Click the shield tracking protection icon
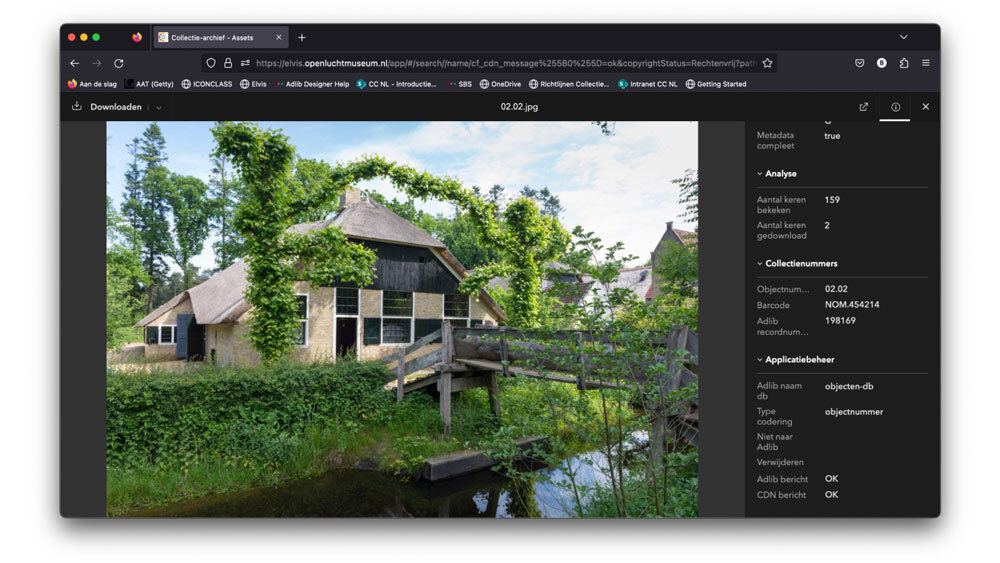This screenshot has height=563, width=1000. [x=210, y=63]
